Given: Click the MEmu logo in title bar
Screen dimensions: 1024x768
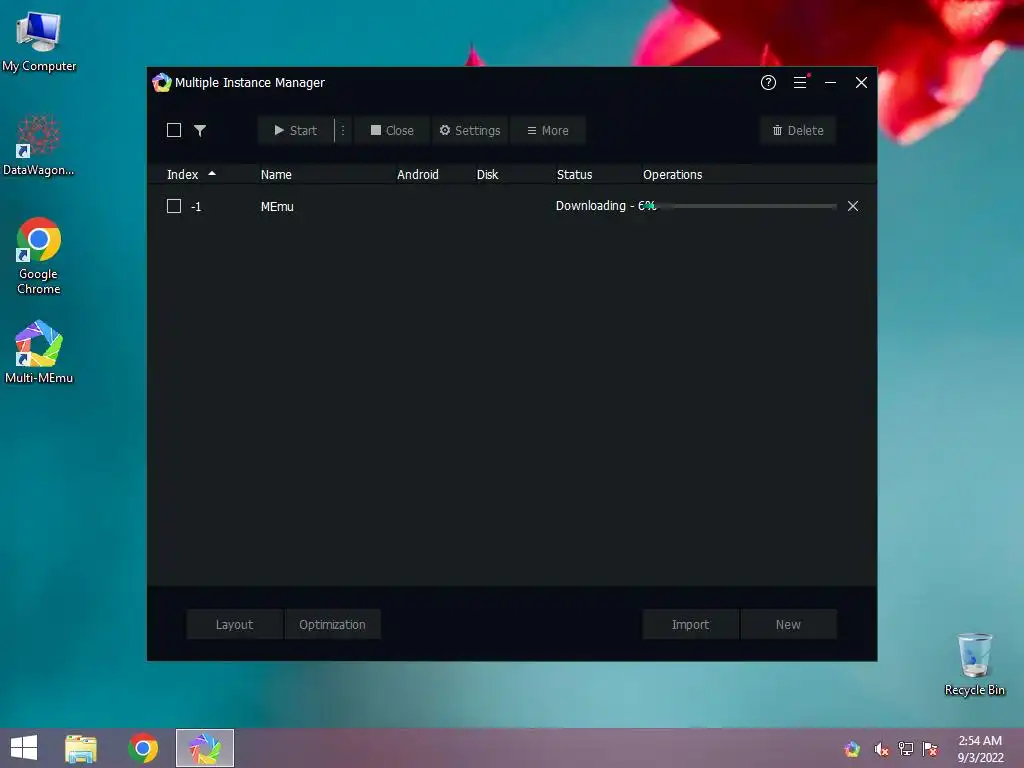Looking at the screenshot, I should [x=161, y=83].
